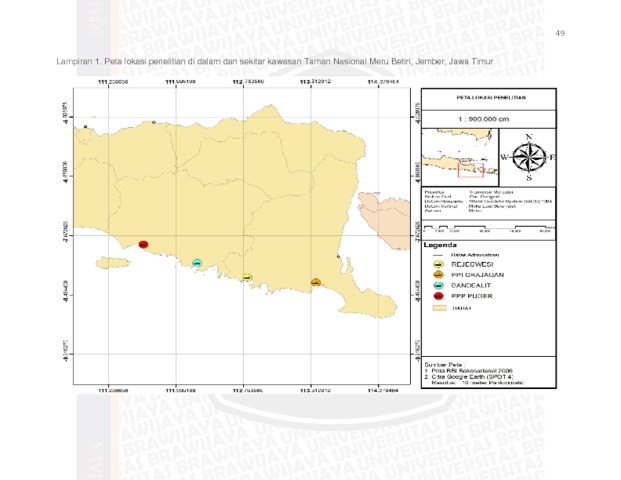
Task: Click the 'PETA LOKASI PENELITIAN' map title
Action: [491, 97]
